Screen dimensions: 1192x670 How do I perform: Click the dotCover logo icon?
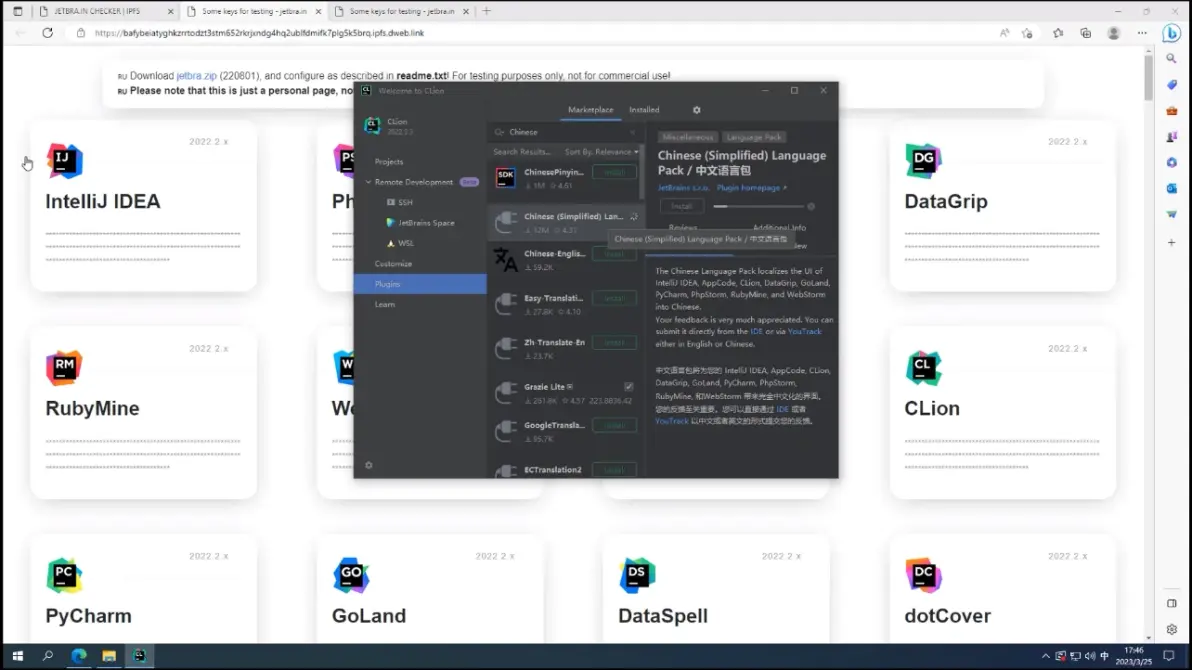coord(924,575)
